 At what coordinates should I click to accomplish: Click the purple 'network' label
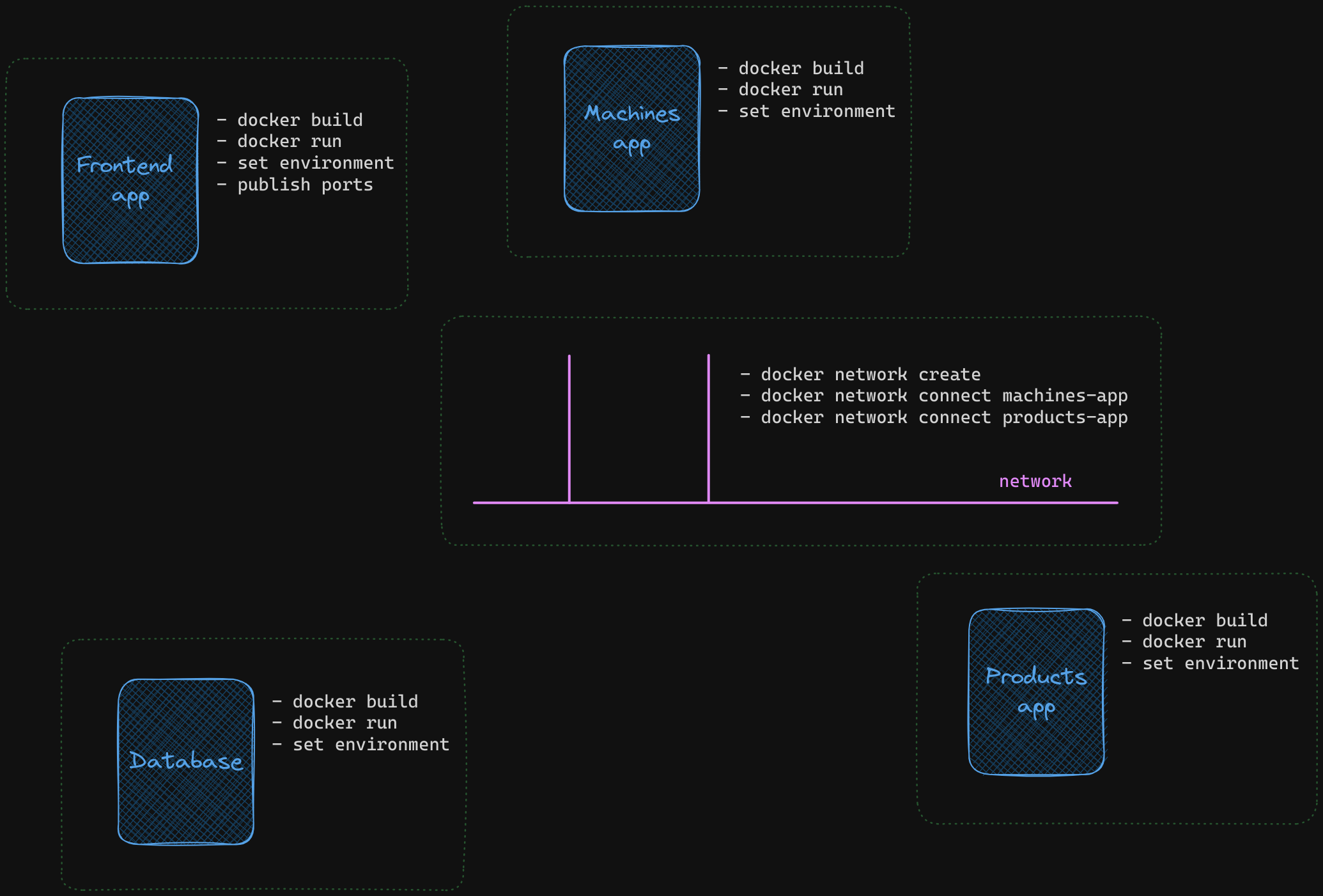pos(1035,482)
